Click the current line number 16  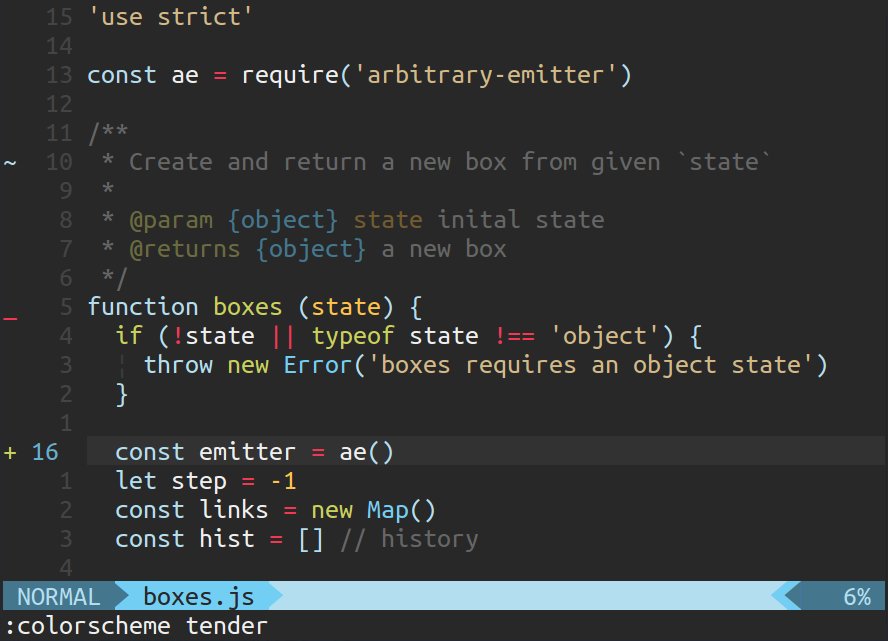point(45,452)
